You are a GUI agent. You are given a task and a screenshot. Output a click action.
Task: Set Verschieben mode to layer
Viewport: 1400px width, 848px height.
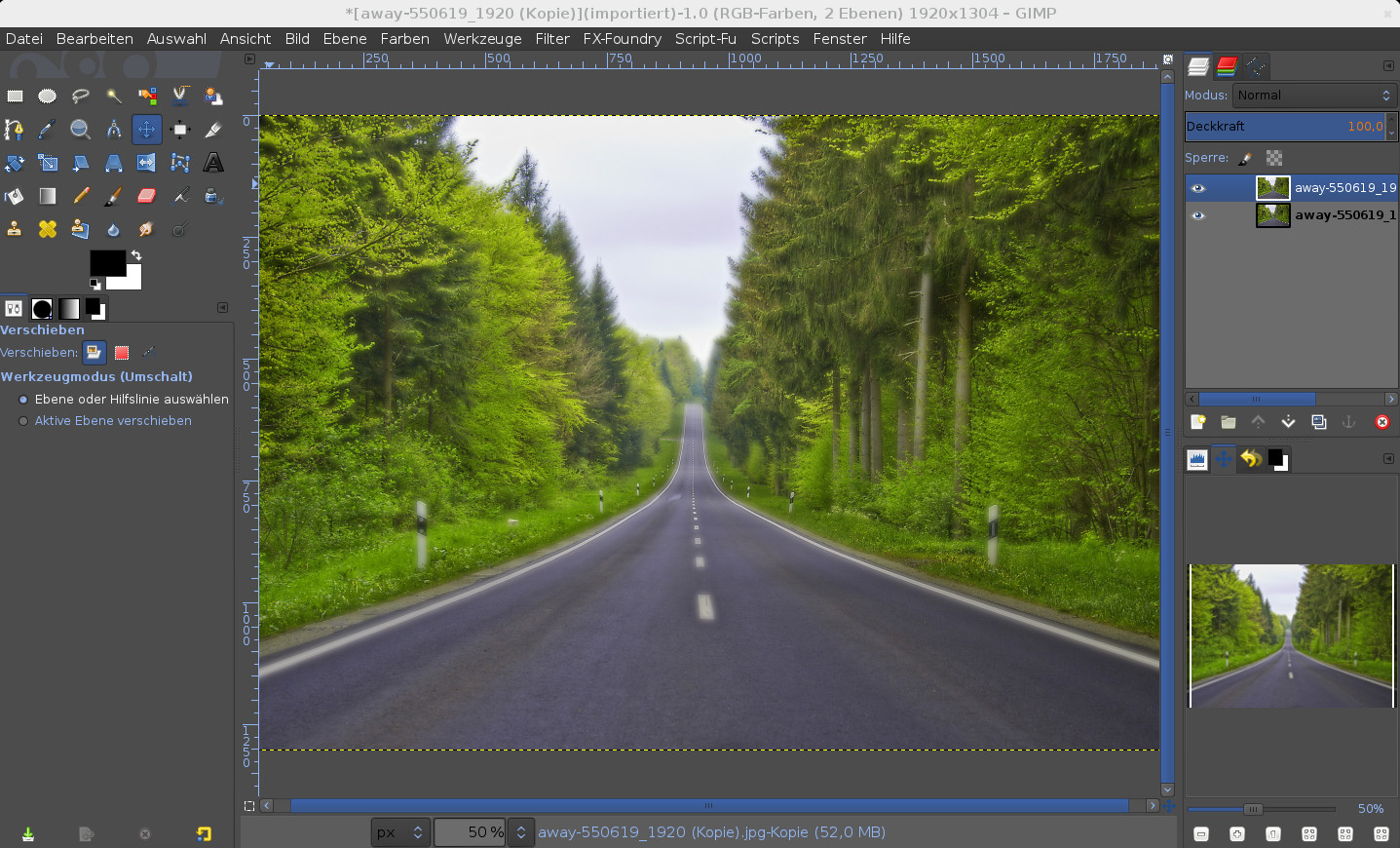pyautogui.click(x=95, y=352)
